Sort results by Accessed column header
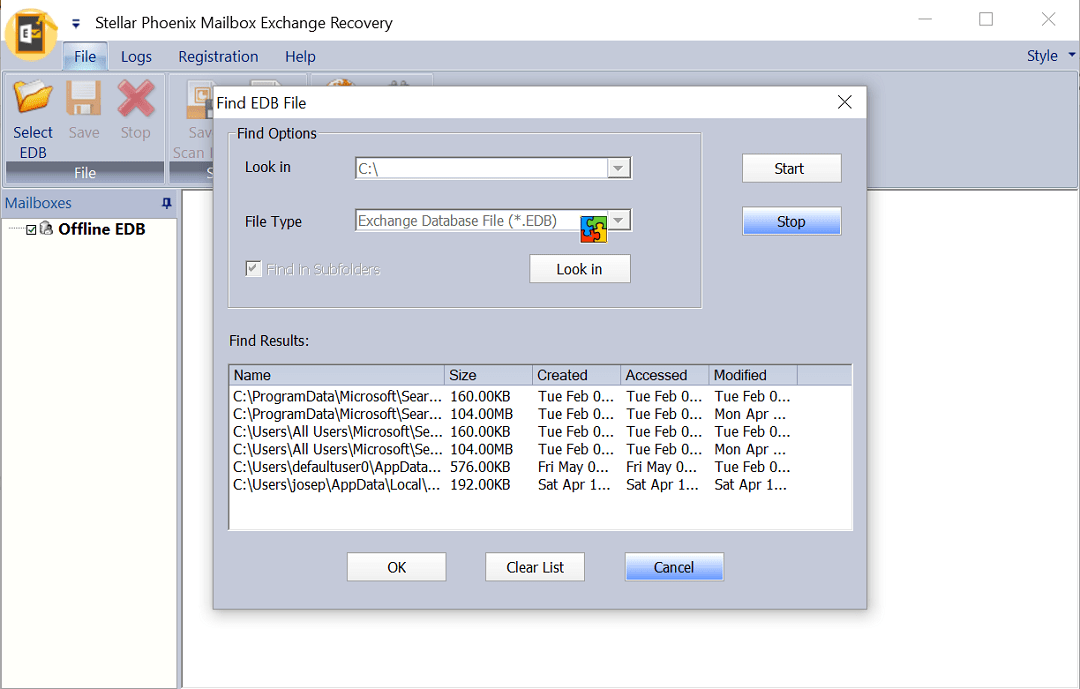Viewport: 1080px width, 689px height. tap(665, 376)
